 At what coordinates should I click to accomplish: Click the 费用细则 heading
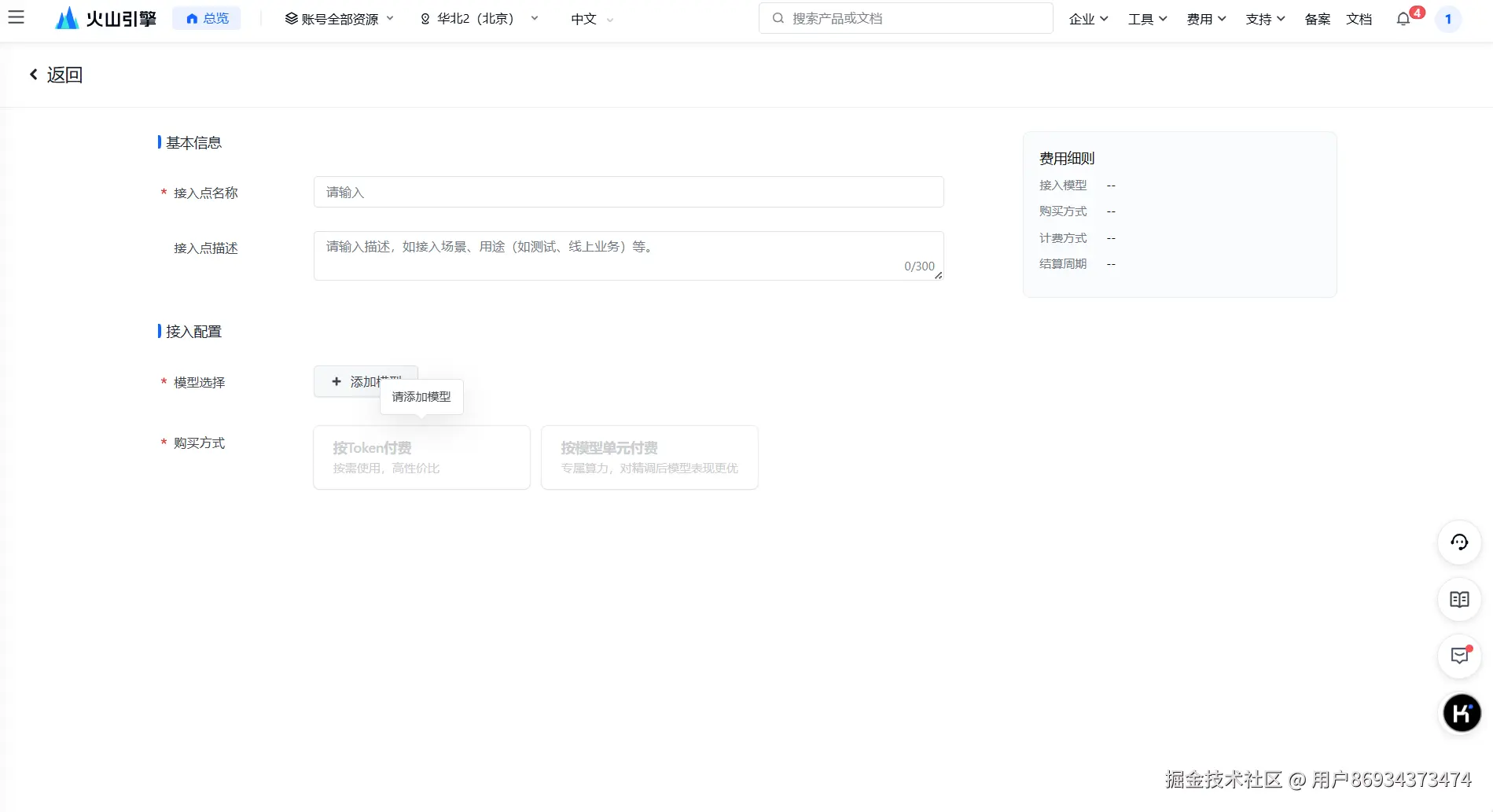pyautogui.click(x=1067, y=158)
